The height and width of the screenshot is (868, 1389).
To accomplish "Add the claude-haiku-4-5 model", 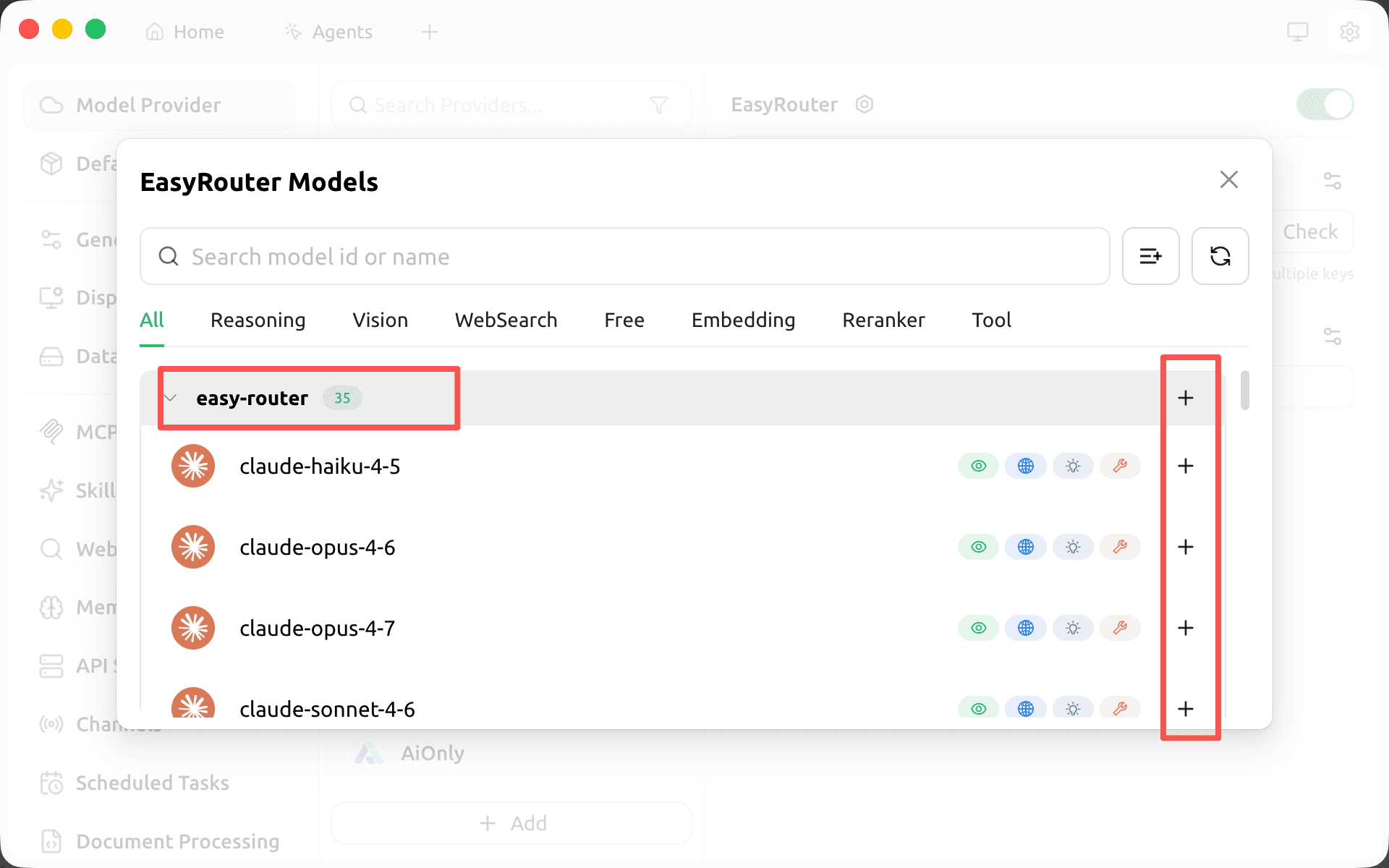I will pos(1185,466).
